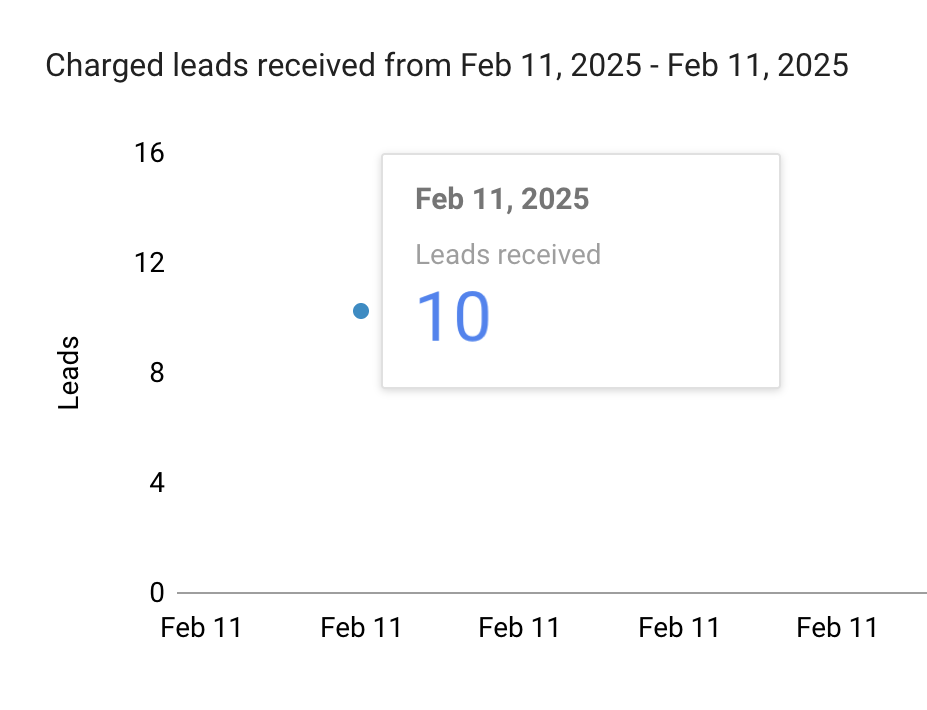Click tooltip heading 'Feb 11, 2025'

502,199
